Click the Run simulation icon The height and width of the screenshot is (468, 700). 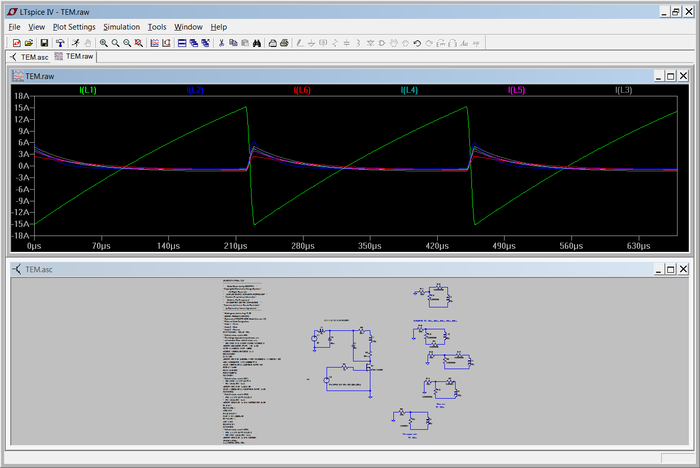click(x=75, y=43)
